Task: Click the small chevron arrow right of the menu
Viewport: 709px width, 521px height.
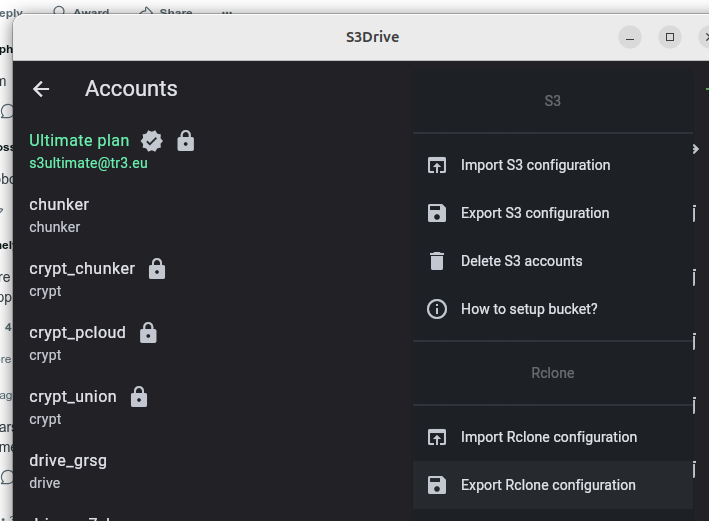Action: [x=696, y=149]
